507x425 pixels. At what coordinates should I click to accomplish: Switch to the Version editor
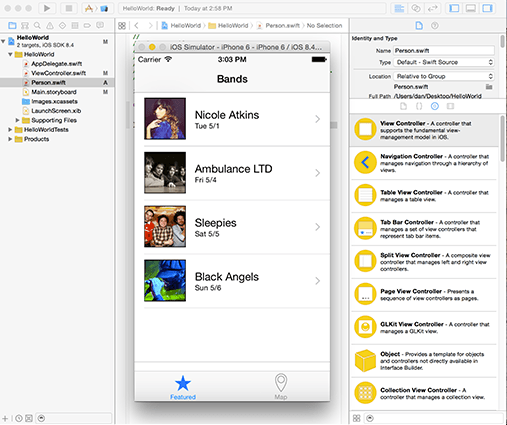(x=432, y=8)
